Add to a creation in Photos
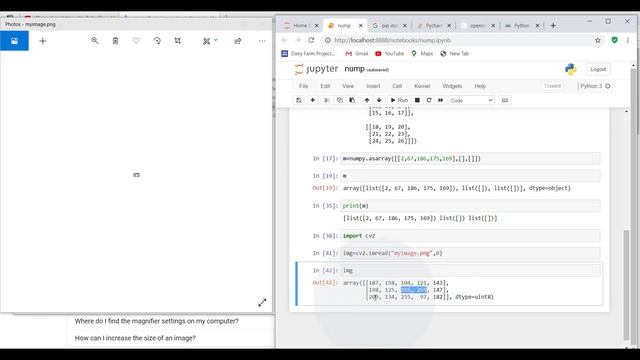This screenshot has height=360, width=640. (x=42, y=41)
